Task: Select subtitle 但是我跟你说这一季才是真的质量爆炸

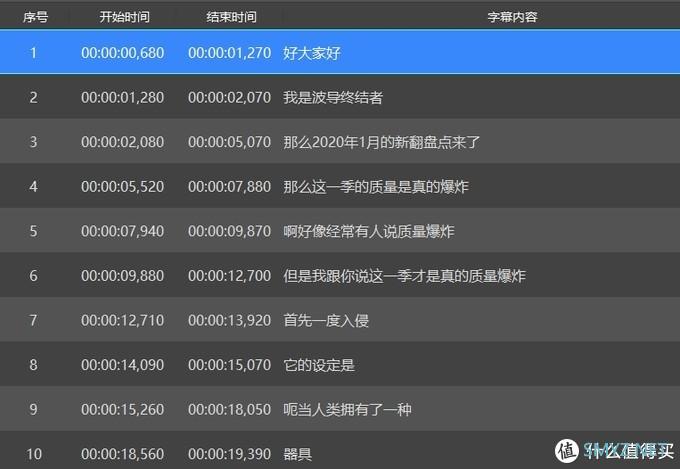Action: tap(405, 276)
